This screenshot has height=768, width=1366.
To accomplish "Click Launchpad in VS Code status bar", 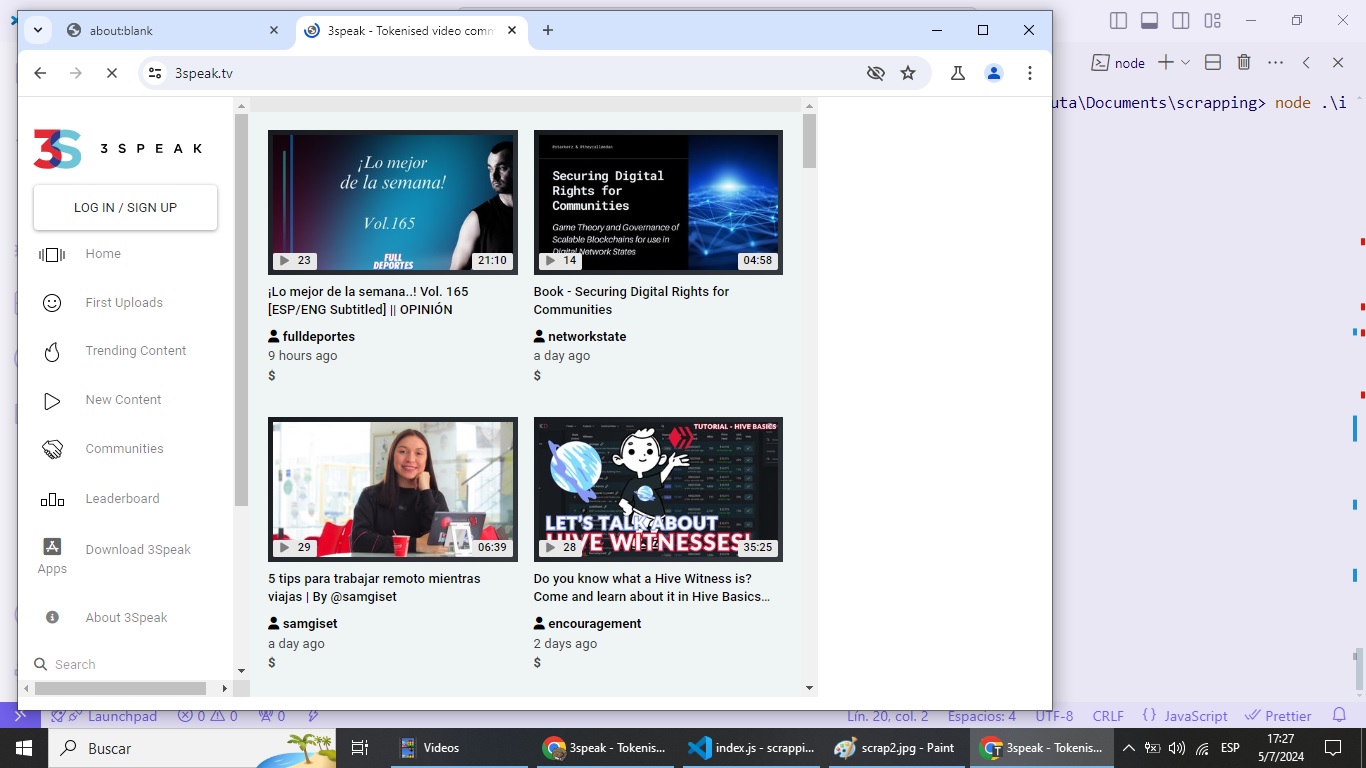I will [104, 716].
